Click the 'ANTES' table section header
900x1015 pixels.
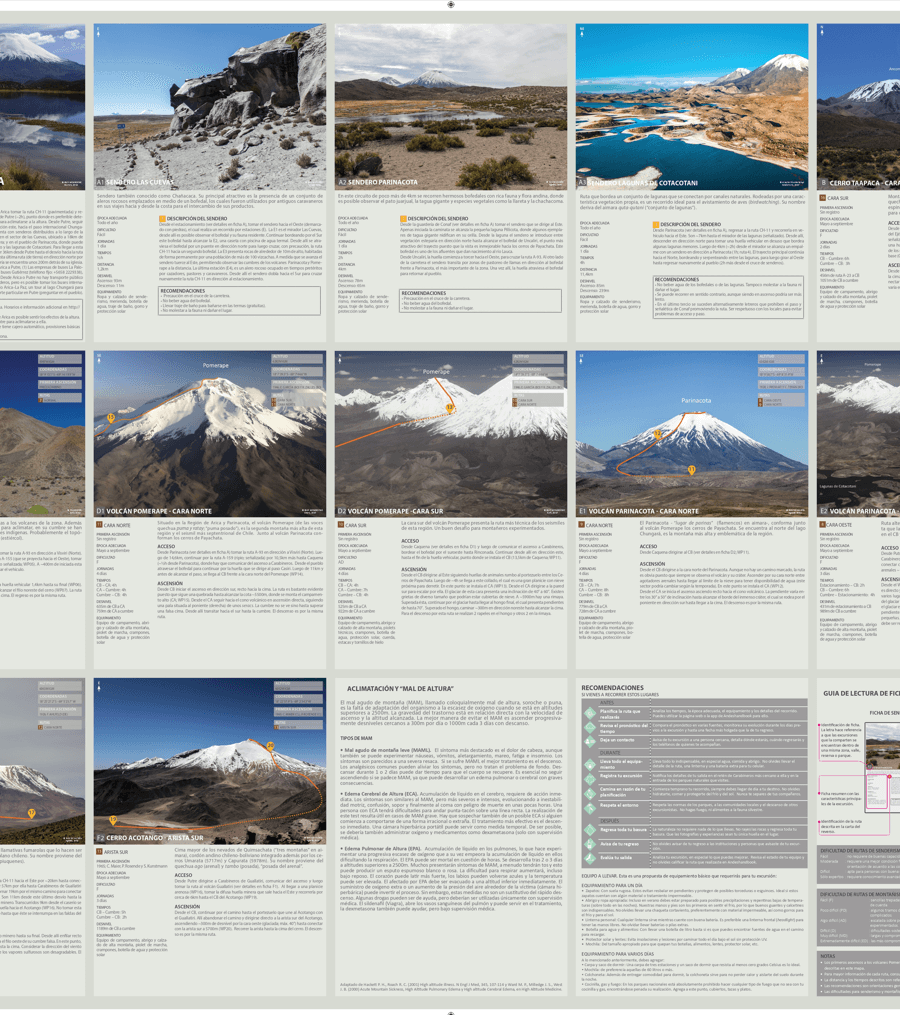(x=607, y=702)
